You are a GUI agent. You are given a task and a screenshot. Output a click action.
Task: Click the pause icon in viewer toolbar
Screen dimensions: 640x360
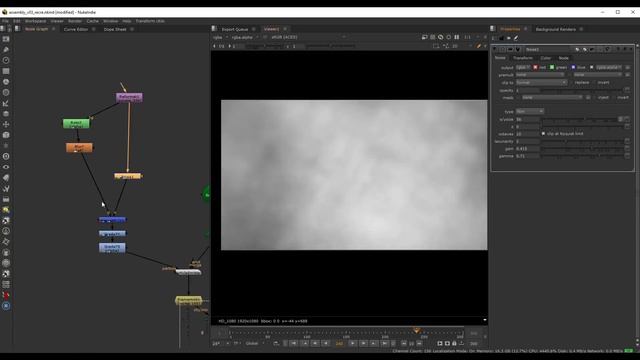click(x=457, y=37)
